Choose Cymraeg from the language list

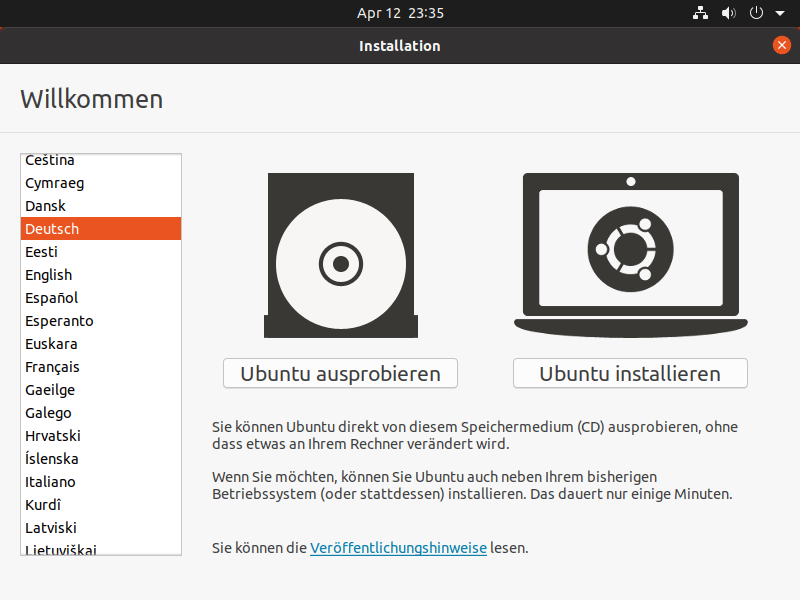click(x=55, y=183)
